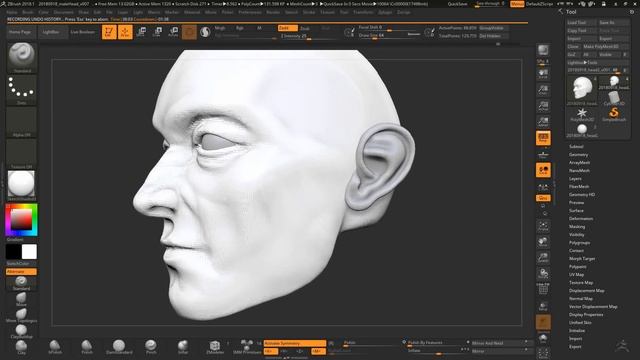Image resolution: width=640 pixels, height=360 pixels.
Task: Open the SketchShaded material selector
Action: pyautogui.click(x=22, y=186)
